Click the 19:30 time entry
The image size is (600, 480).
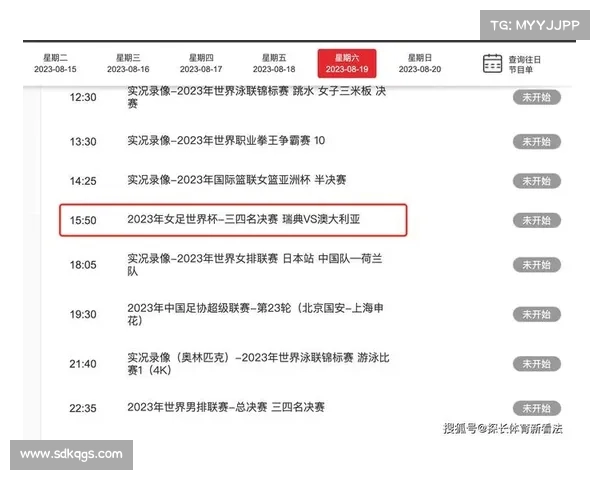click(83, 315)
